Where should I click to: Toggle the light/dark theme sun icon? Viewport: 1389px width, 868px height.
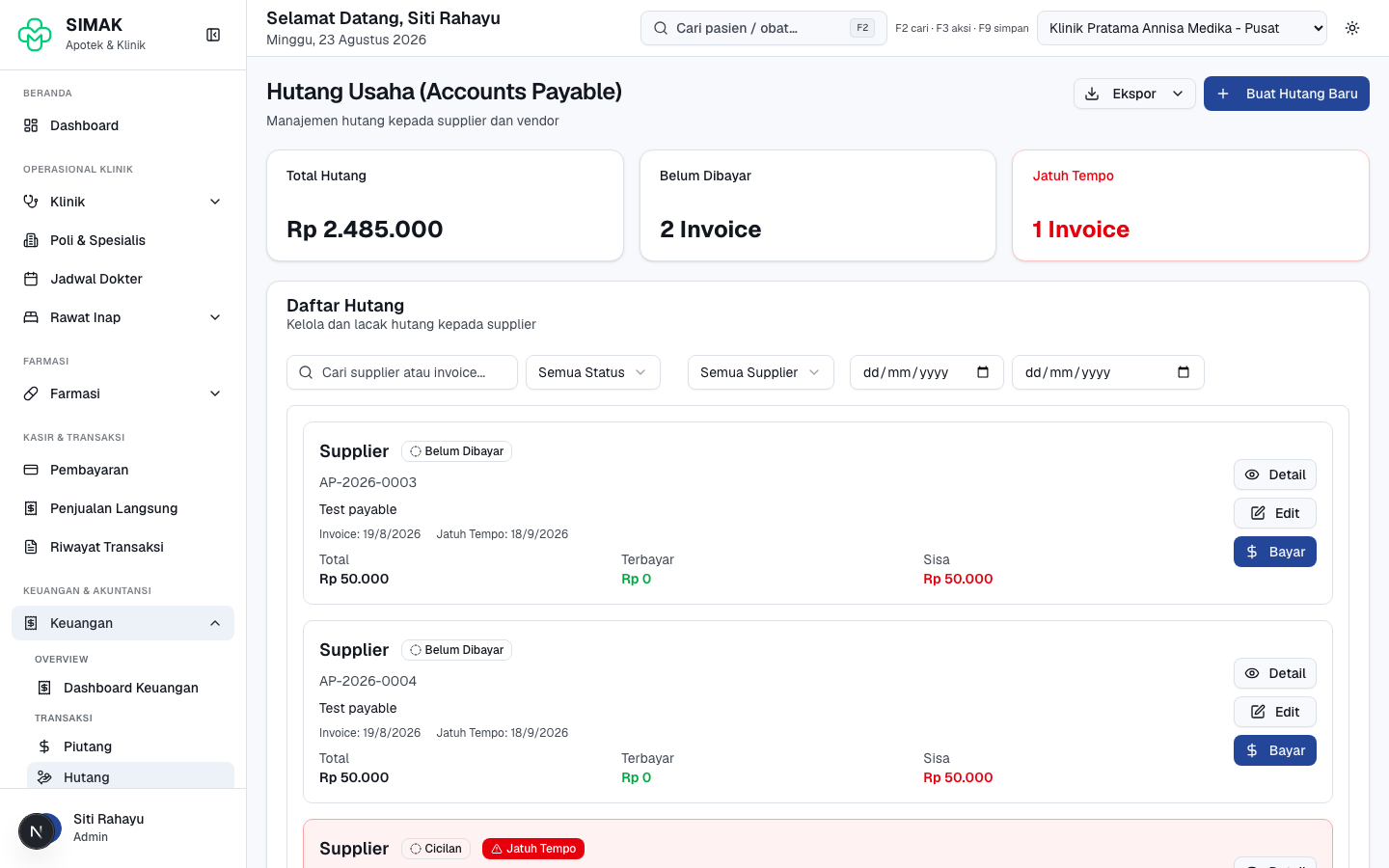(x=1352, y=28)
